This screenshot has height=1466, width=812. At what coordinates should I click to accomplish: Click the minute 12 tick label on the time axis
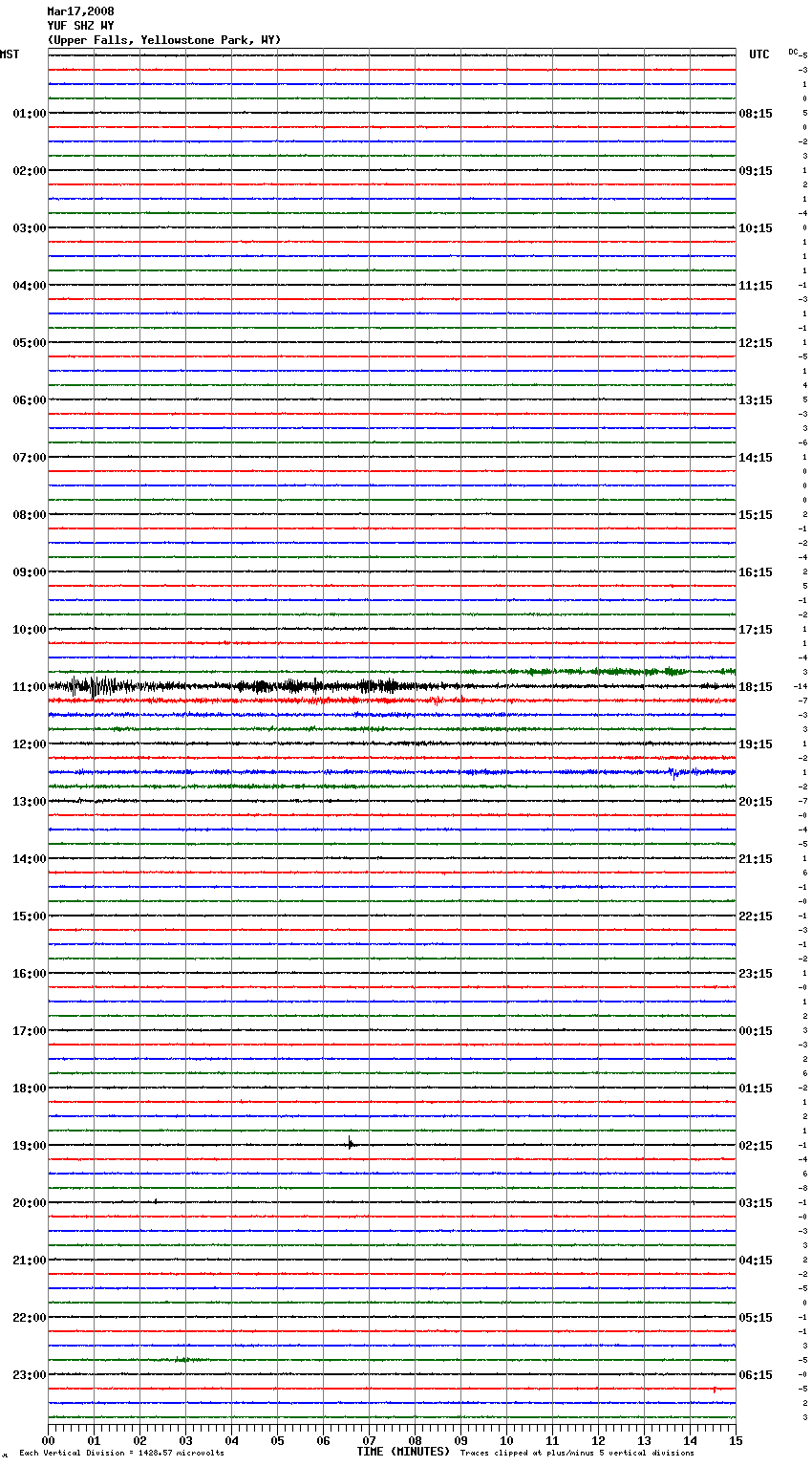[x=598, y=1440]
